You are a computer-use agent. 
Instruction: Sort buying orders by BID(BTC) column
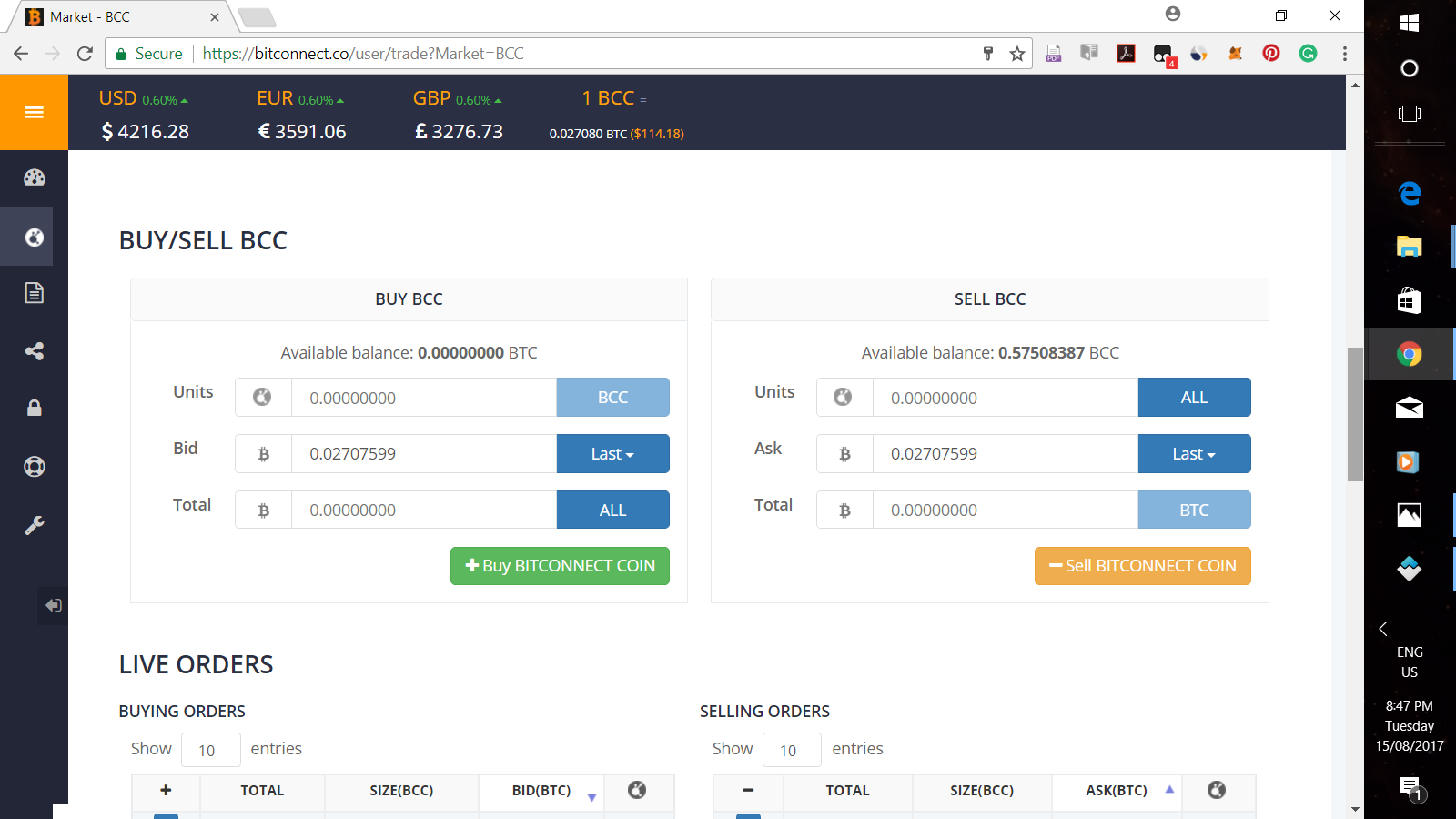pos(541,791)
